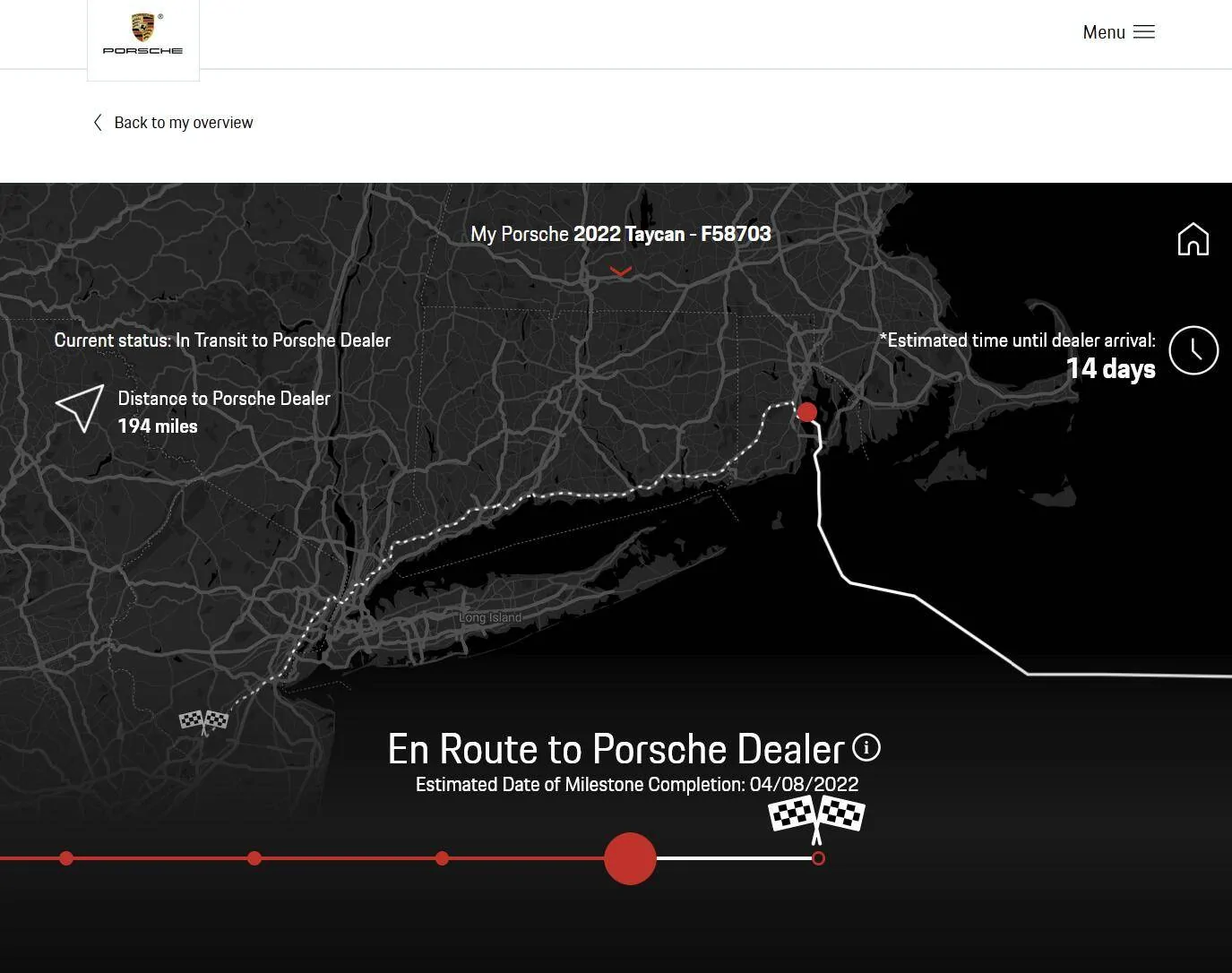Click the '14 days' estimate value
1232x973 pixels.
click(x=1111, y=369)
